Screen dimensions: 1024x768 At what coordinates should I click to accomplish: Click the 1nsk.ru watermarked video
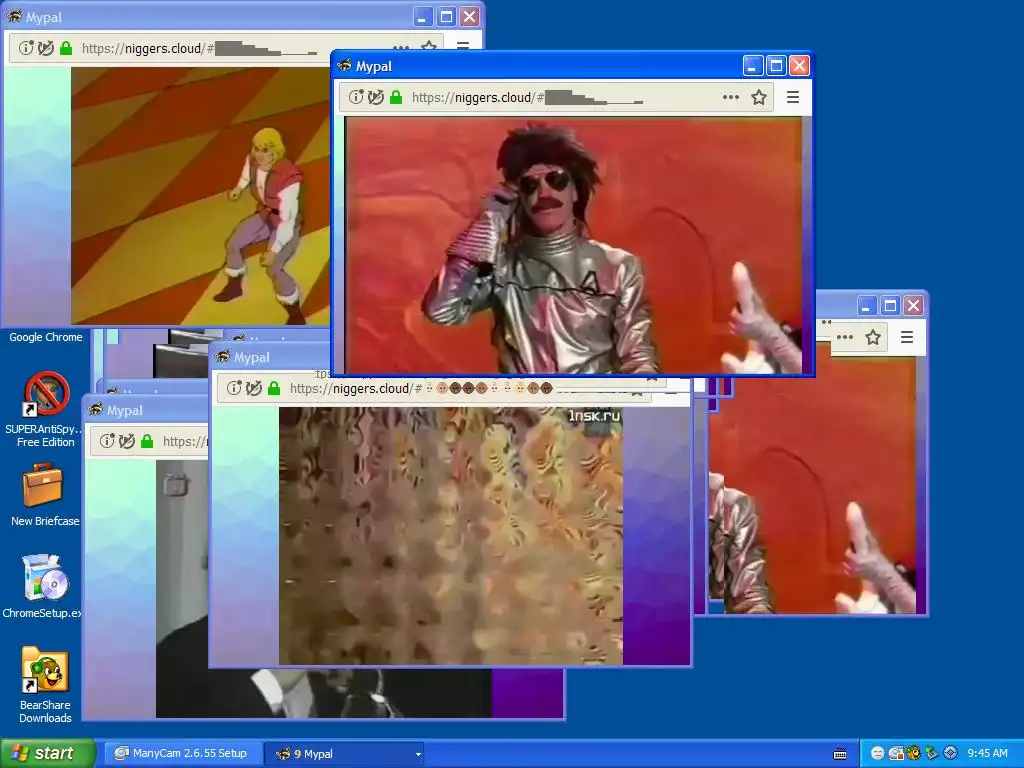tap(451, 536)
